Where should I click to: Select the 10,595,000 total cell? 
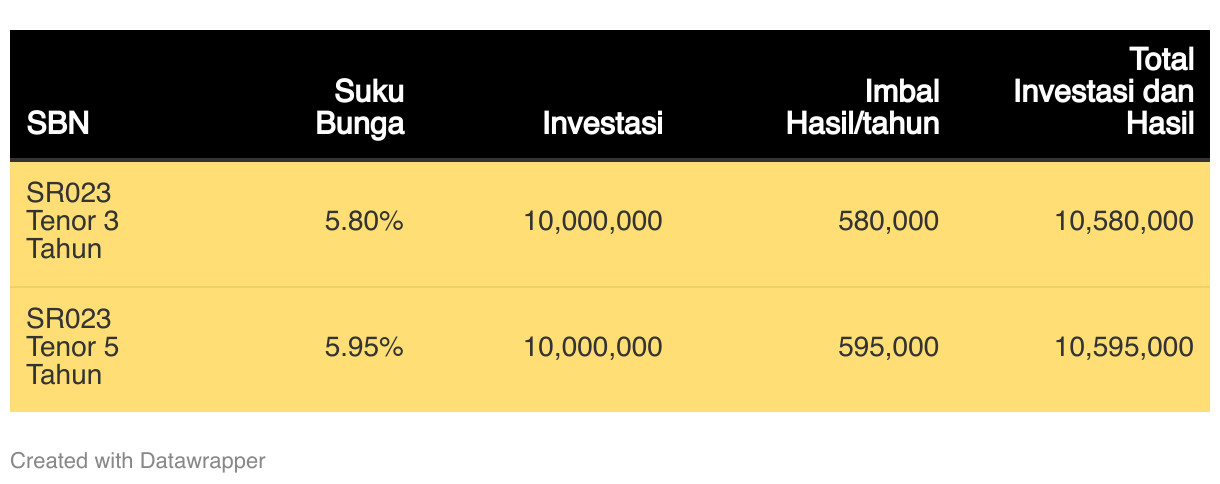[x=1124, y=347]
